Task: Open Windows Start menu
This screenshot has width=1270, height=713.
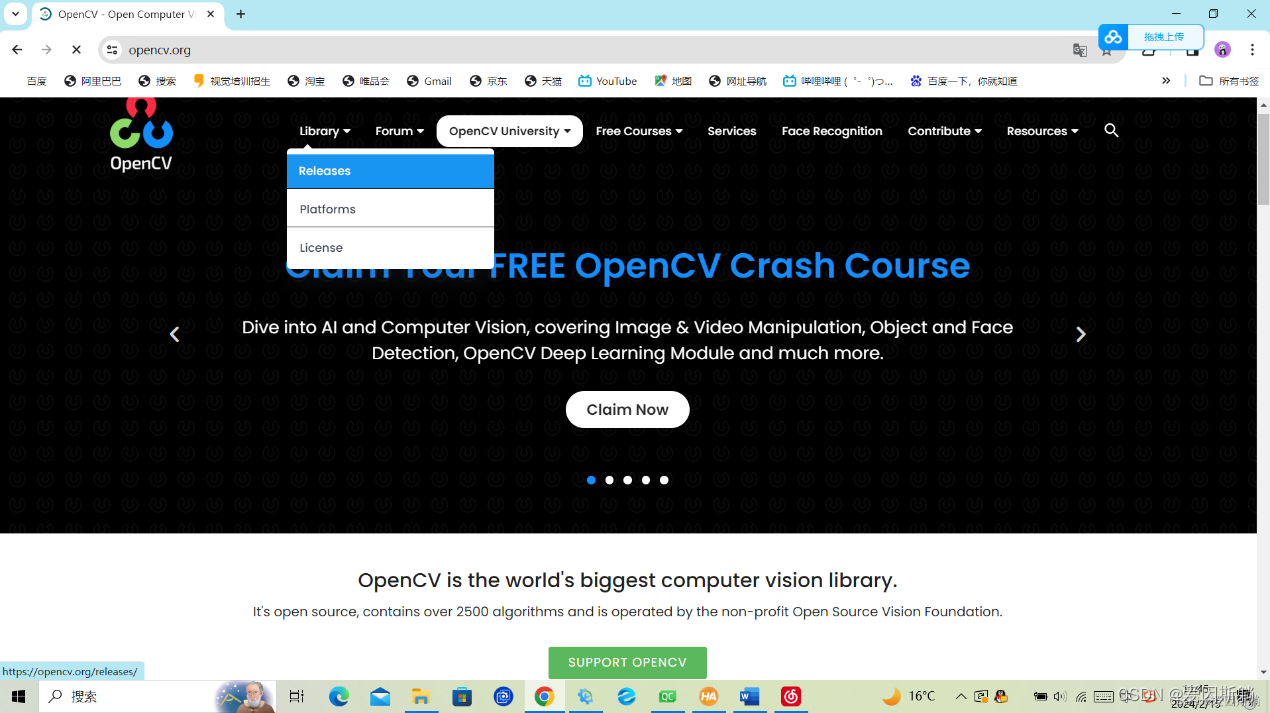Action: [18, 696]
